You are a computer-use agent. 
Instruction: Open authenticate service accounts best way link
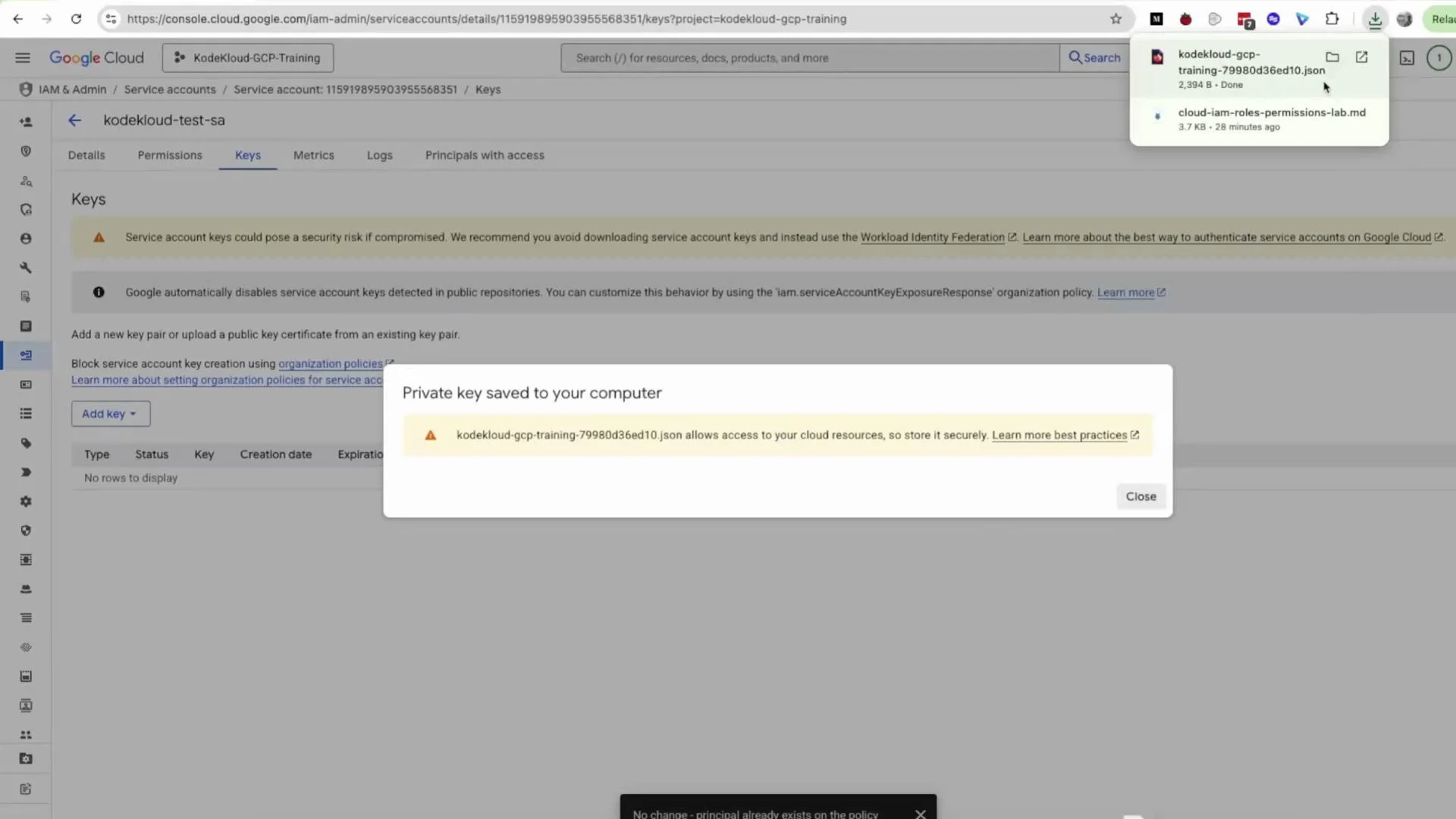(1232, 237)
